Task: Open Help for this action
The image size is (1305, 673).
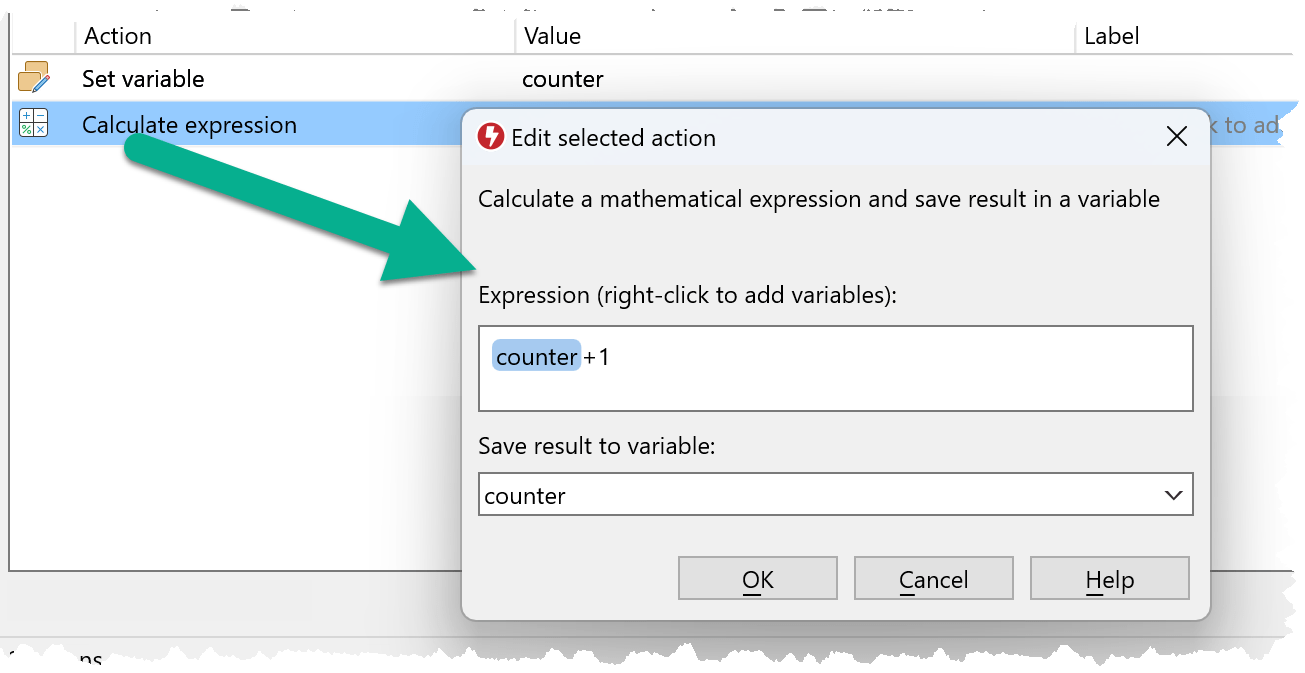Action: [x=1109, y=579]
